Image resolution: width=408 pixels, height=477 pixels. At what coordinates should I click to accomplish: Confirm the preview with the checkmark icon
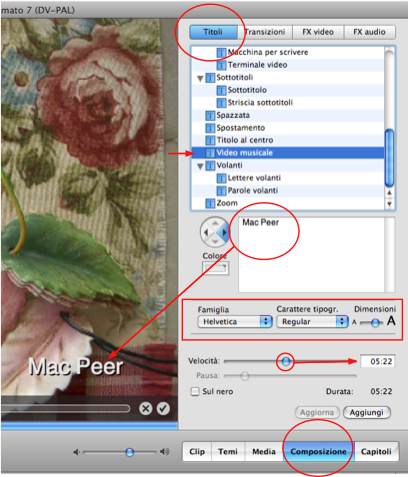[x=163, y=408]
